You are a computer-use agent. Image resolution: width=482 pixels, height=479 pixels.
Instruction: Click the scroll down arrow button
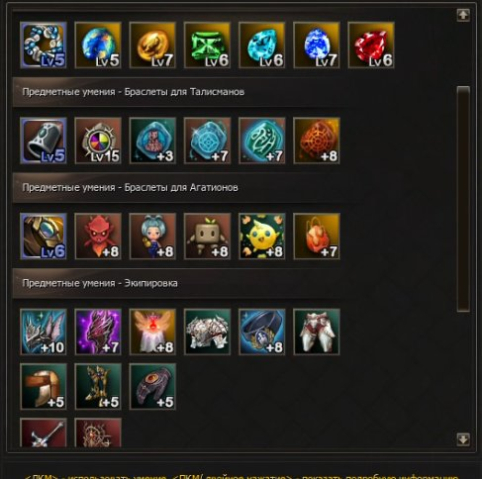tap(463, 439)
